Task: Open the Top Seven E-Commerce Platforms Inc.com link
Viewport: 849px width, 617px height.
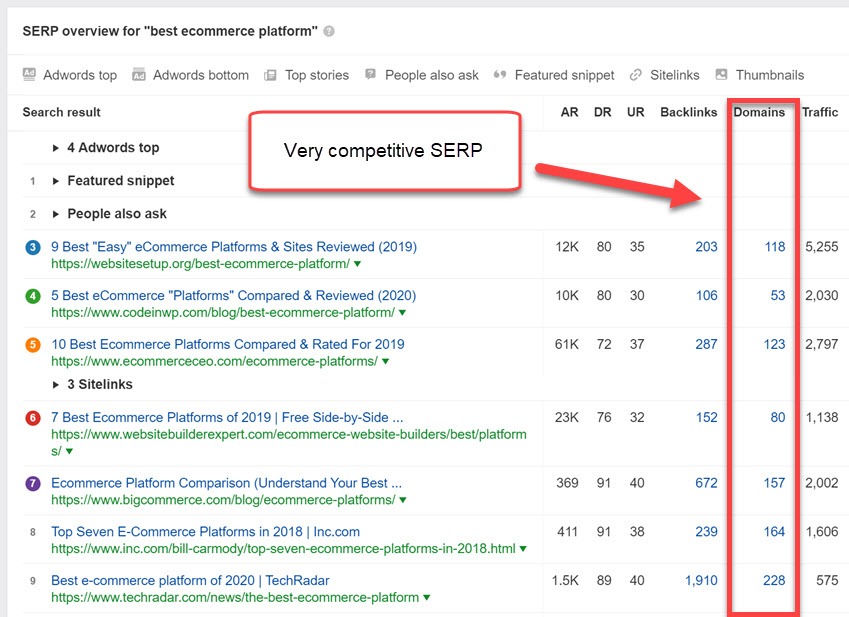Action: click(x=205, y=531)
